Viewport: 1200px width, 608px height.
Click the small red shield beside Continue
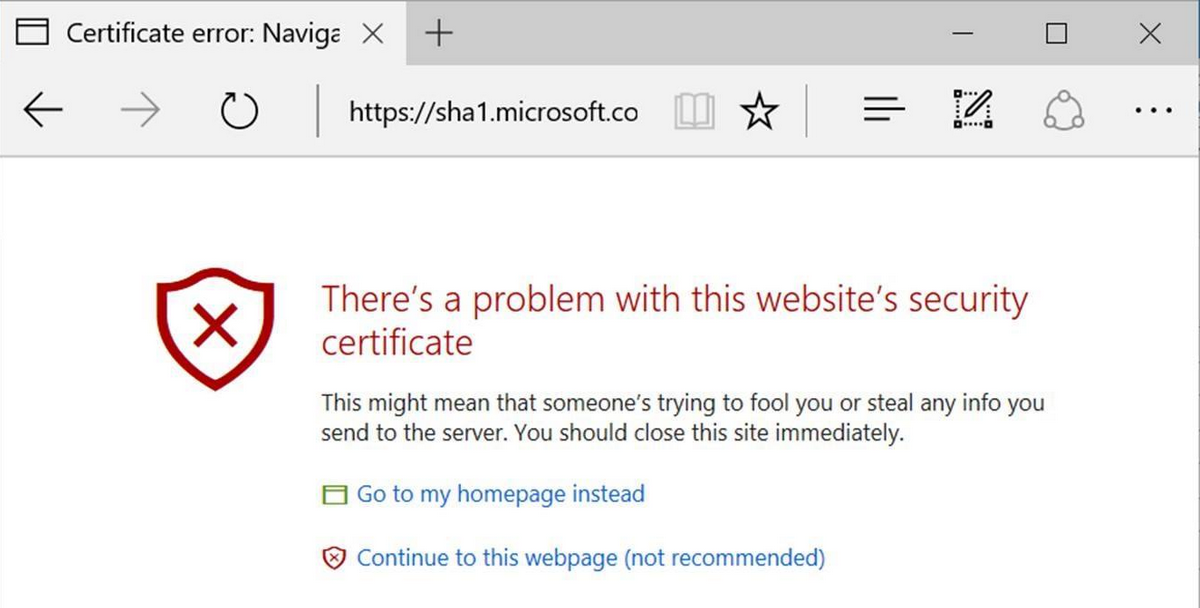334,558
